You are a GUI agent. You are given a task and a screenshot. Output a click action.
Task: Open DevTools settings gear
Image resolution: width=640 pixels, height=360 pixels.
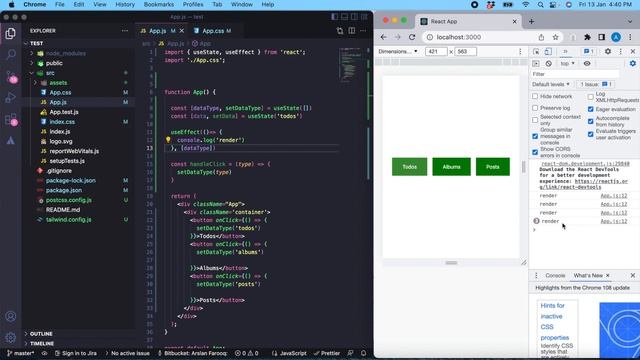(608, 51)
